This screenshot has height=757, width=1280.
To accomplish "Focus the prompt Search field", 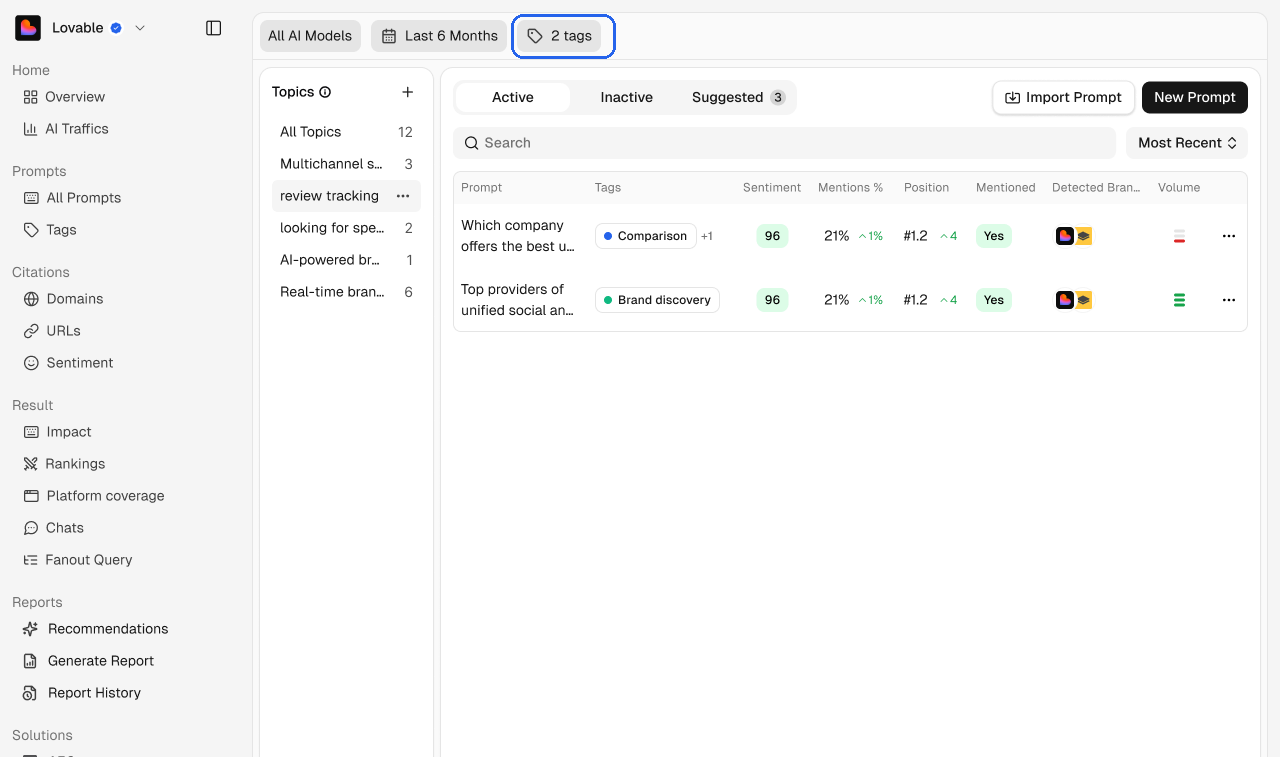I will coord(784,143).
